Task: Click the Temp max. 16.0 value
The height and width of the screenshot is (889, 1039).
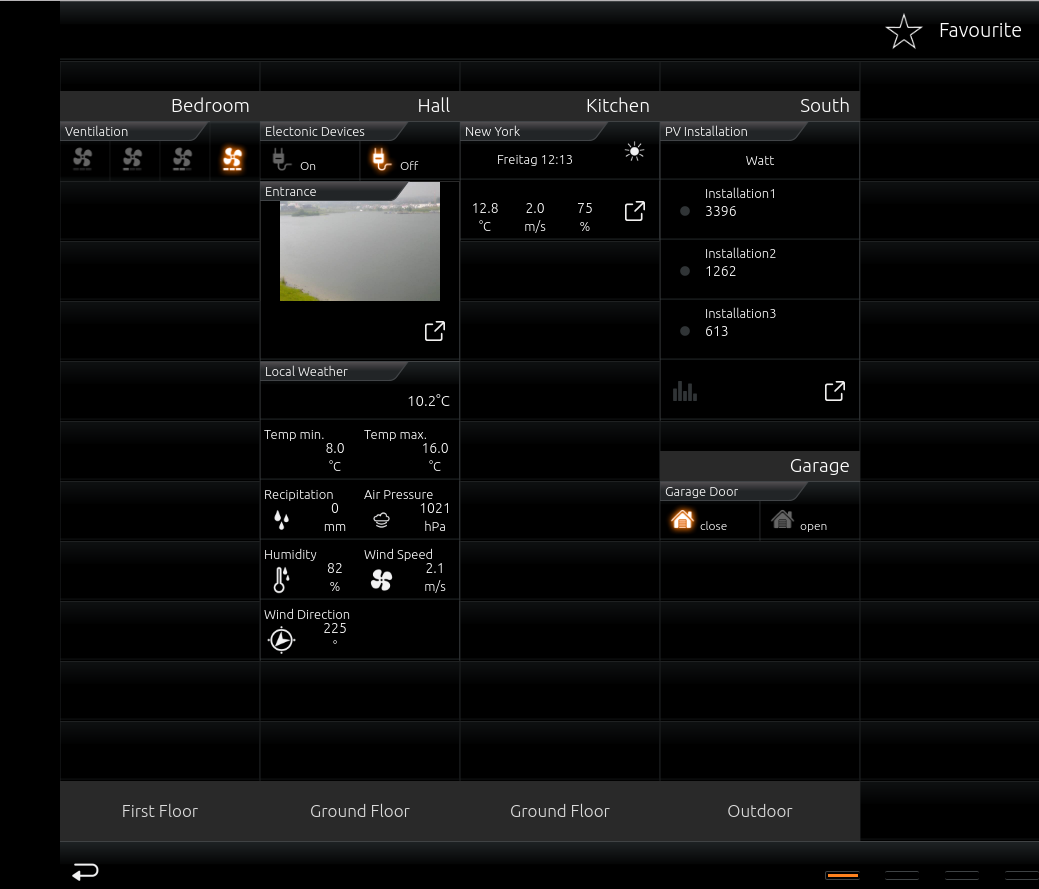Action: tap(435, 448)
